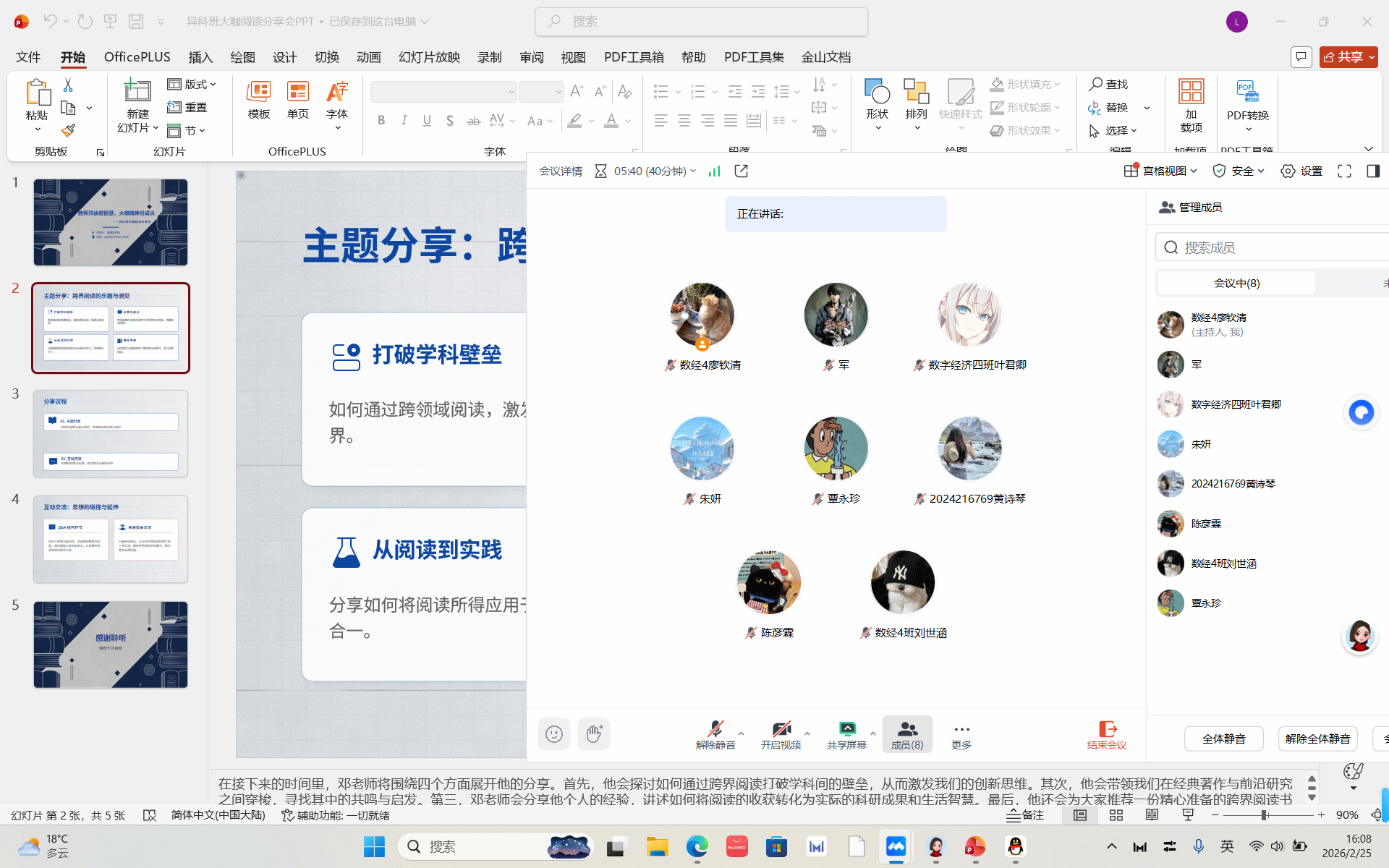Screen dimensions: 1389x868
Task: Switch to slide sorter view in status bar
Action: [x=1116, y=815]
